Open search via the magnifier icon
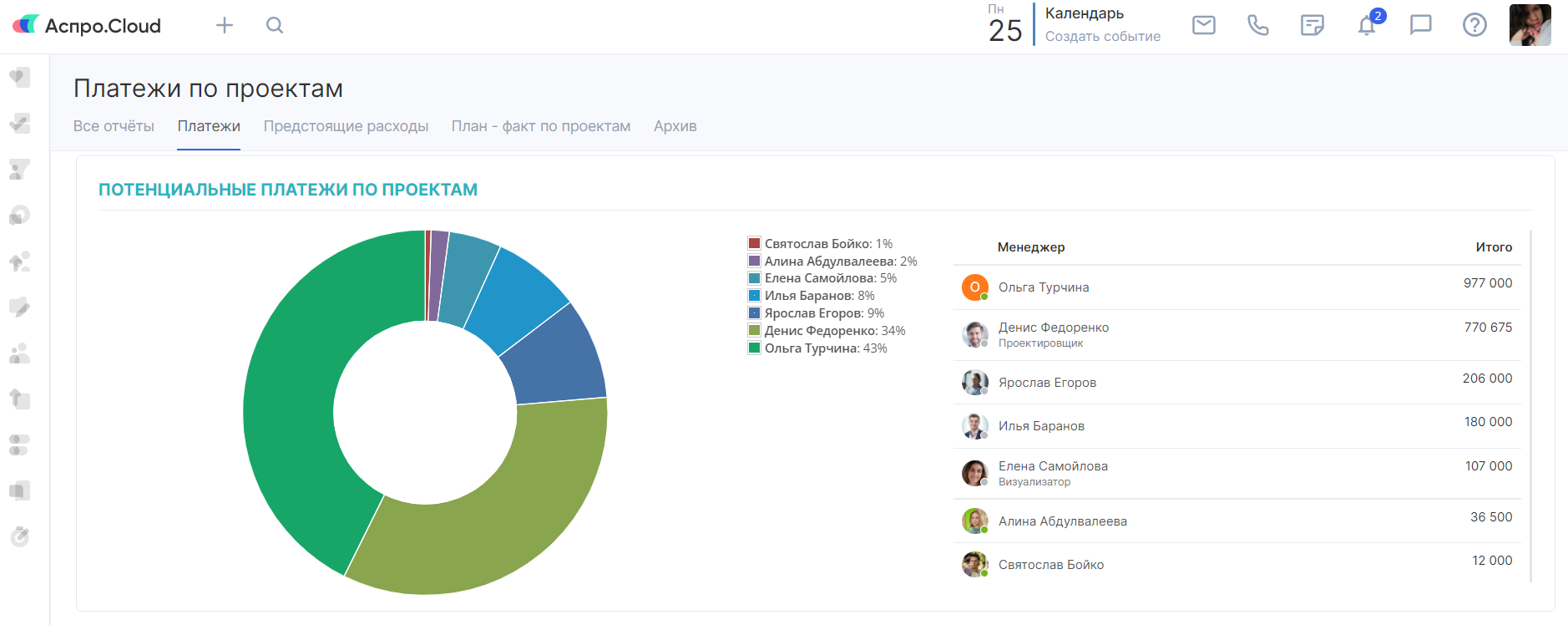 click(275, 25)
